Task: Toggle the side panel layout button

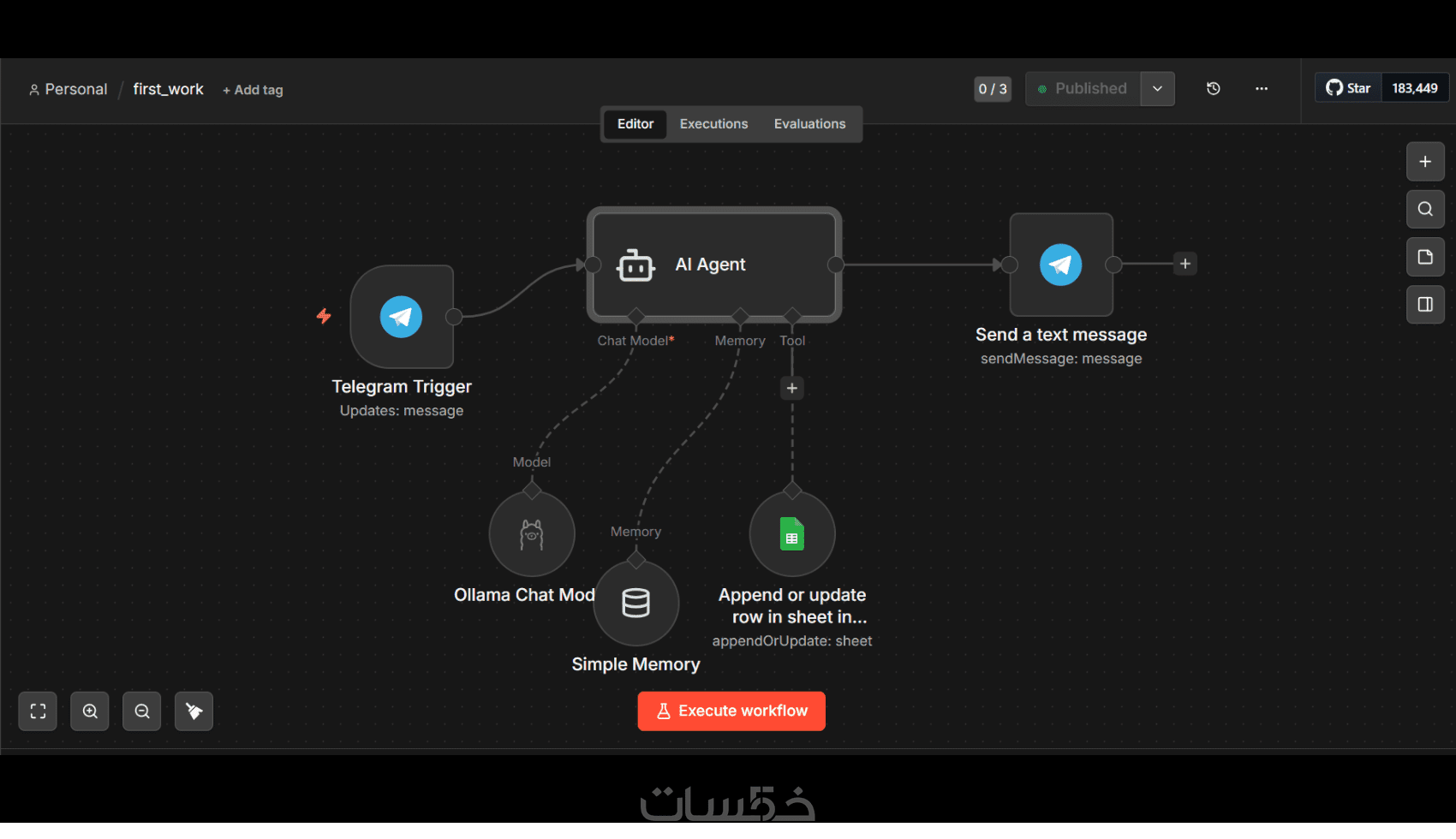Action: tap(1425, 304)
